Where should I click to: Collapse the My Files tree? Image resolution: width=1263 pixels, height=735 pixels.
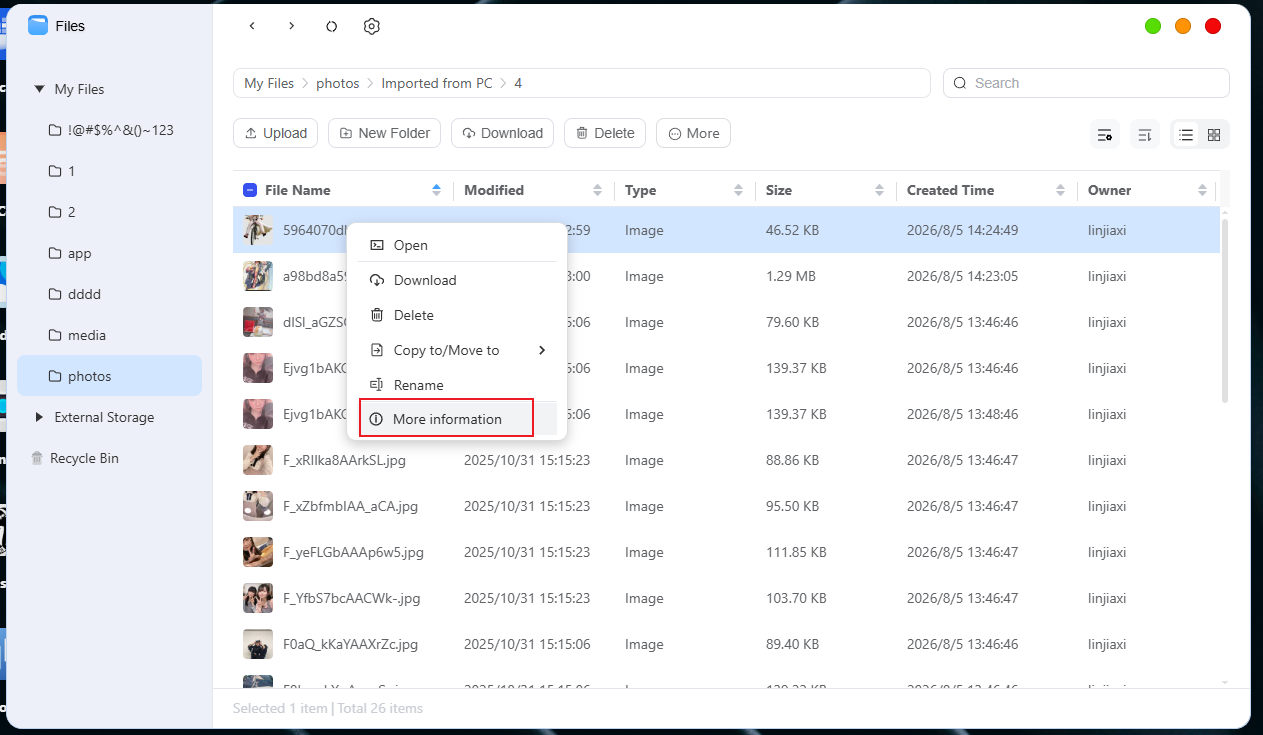point(39,89)
